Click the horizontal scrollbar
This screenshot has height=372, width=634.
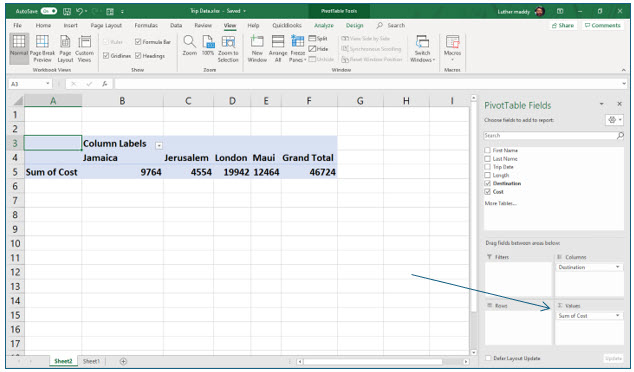point(372,361)
